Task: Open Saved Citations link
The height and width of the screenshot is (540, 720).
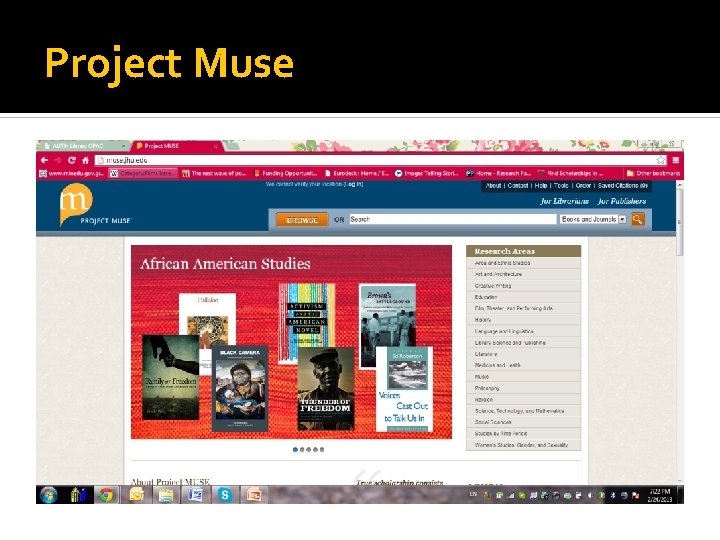Action: coord(623,186)
